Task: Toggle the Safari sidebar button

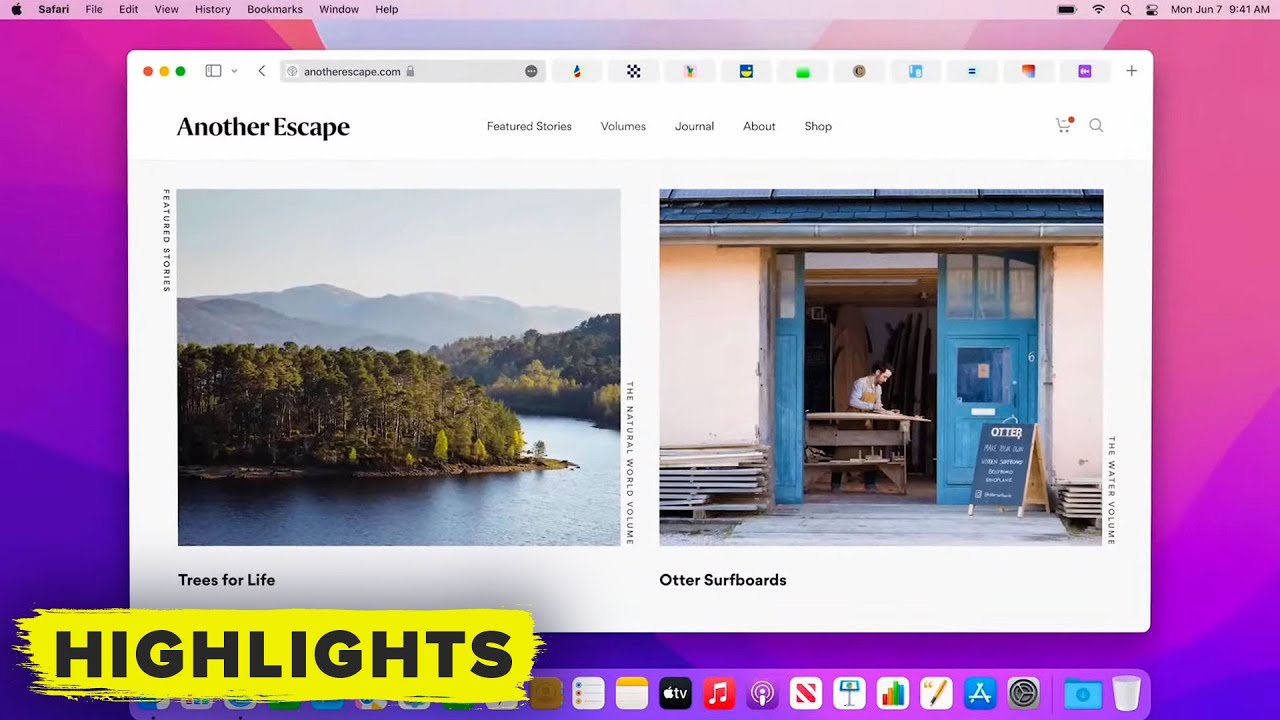Action: click(x=213, y=71)
